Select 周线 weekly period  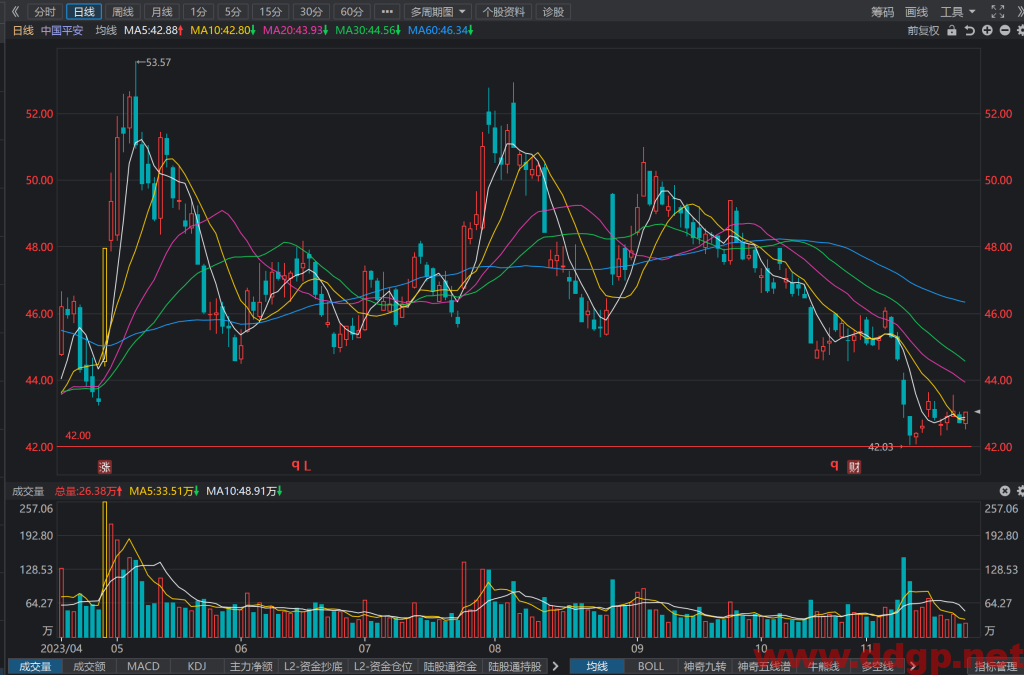(x=123, y=12)
